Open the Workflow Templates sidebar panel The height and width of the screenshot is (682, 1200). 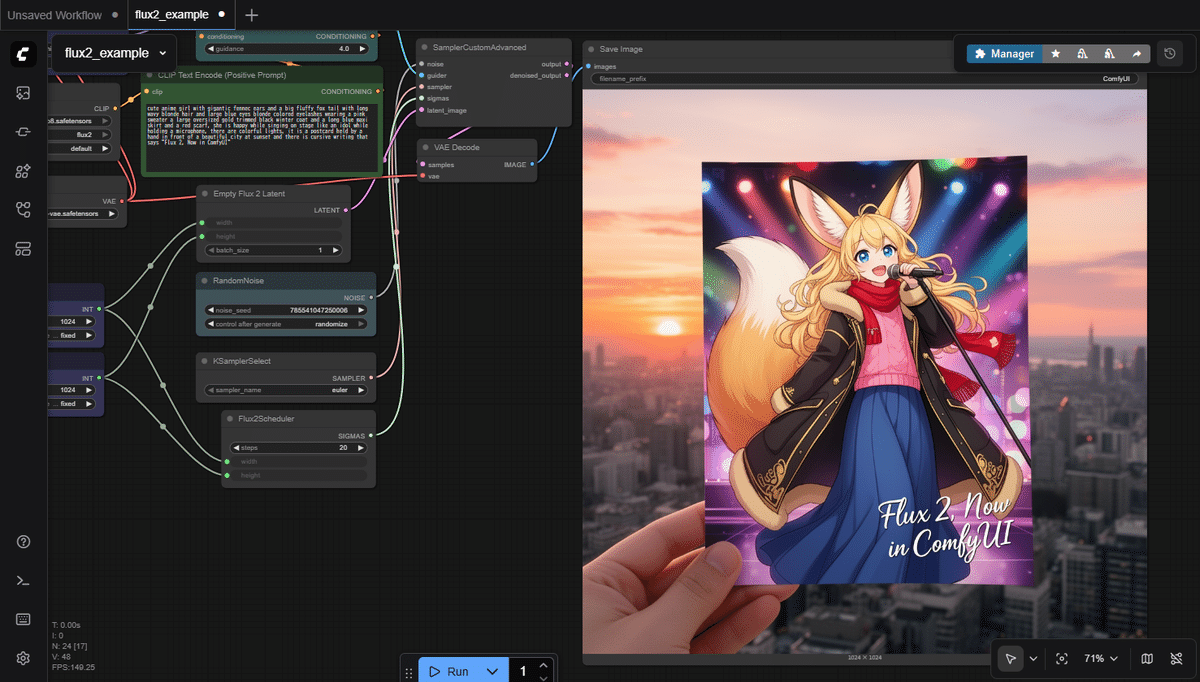[x=23, y=249]
